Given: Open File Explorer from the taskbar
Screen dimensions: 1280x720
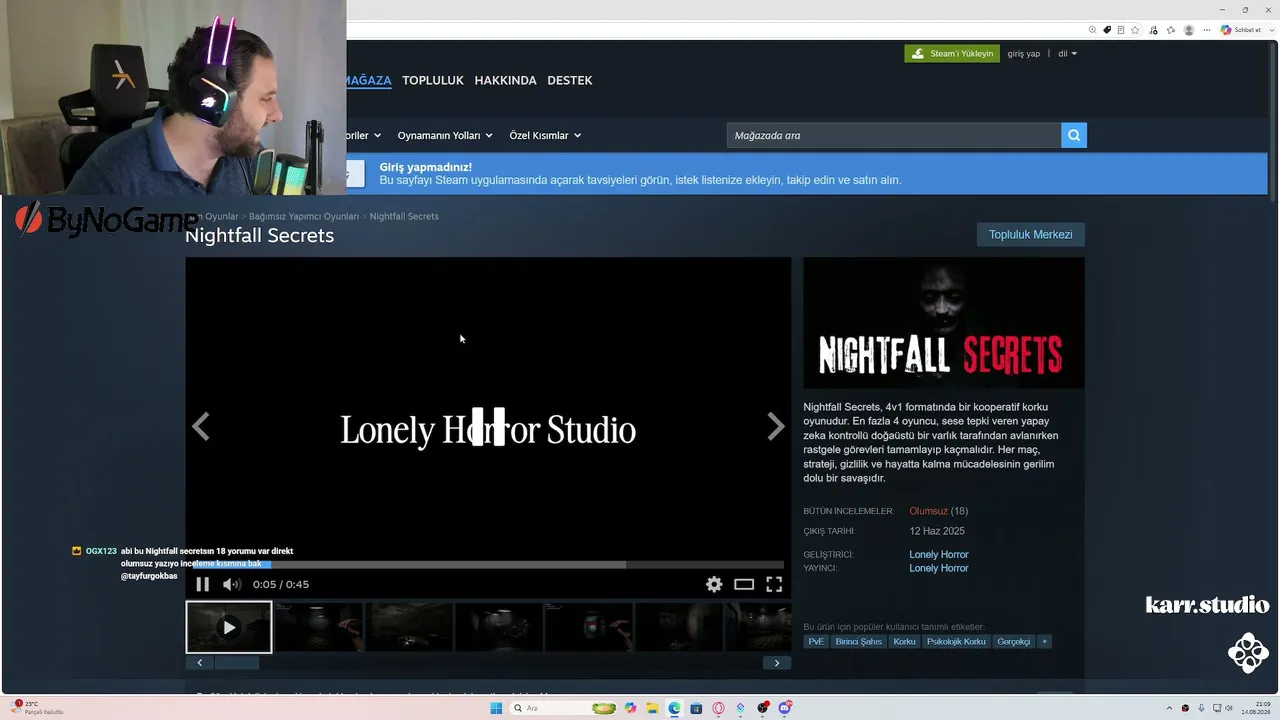Looking at the screenshot, I should (x=652, y=708).
